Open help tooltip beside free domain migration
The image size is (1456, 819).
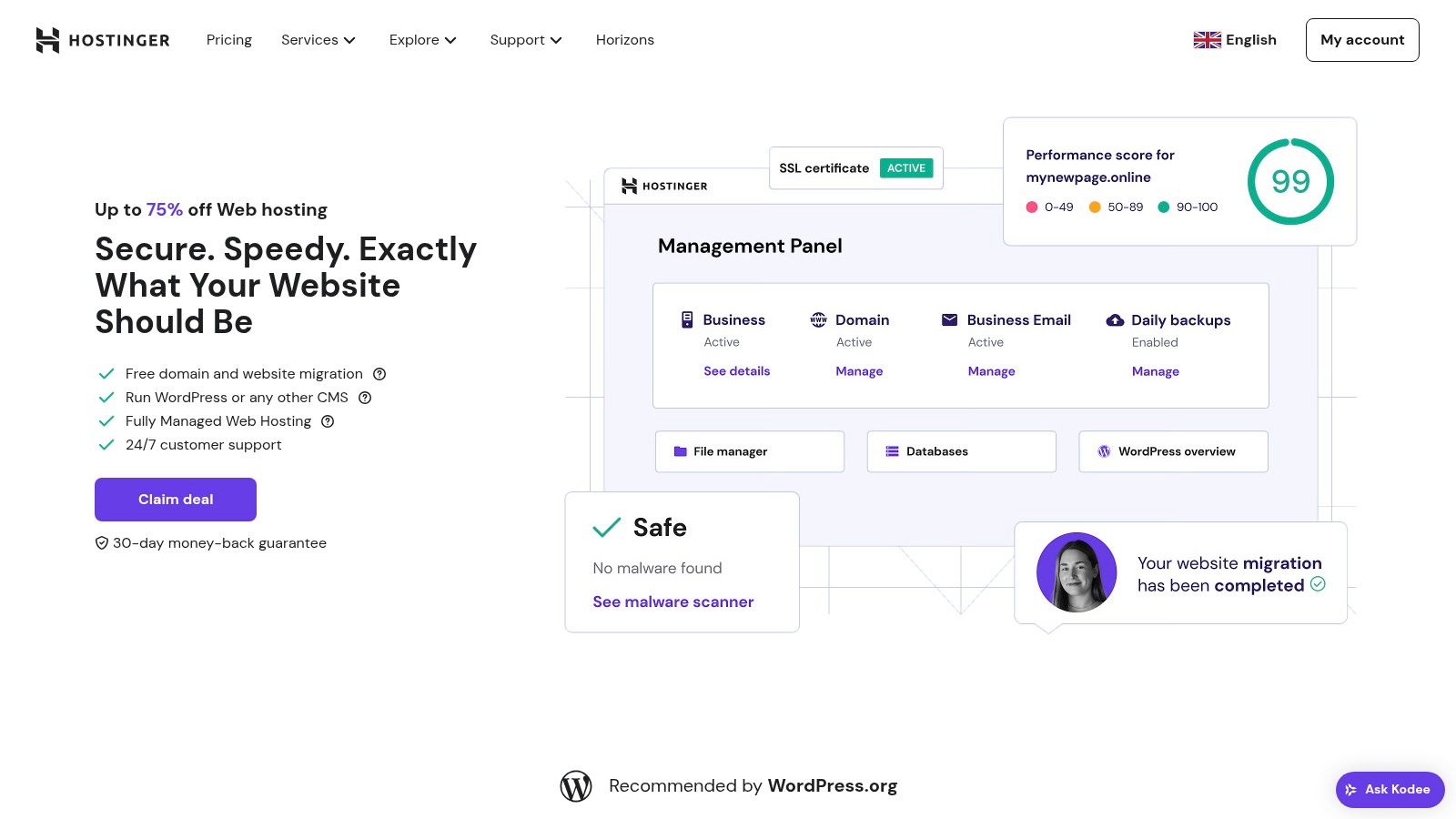379,374
